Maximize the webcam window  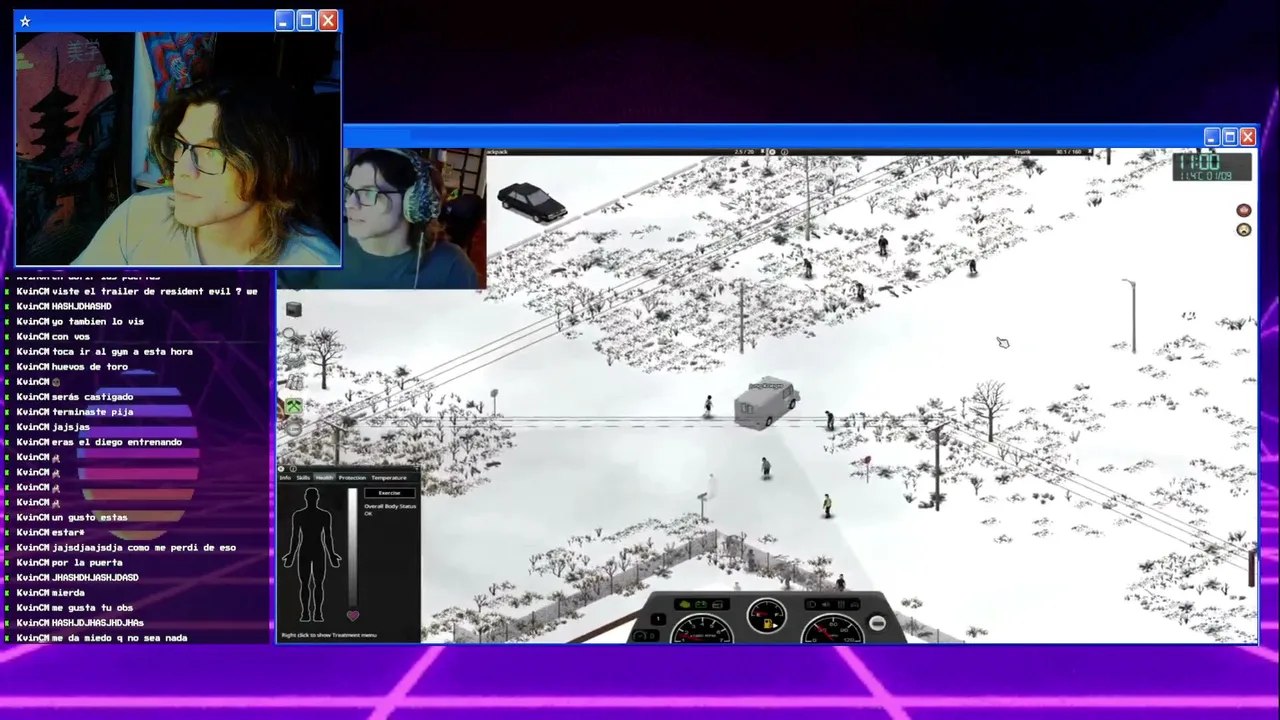pos(306,21)
